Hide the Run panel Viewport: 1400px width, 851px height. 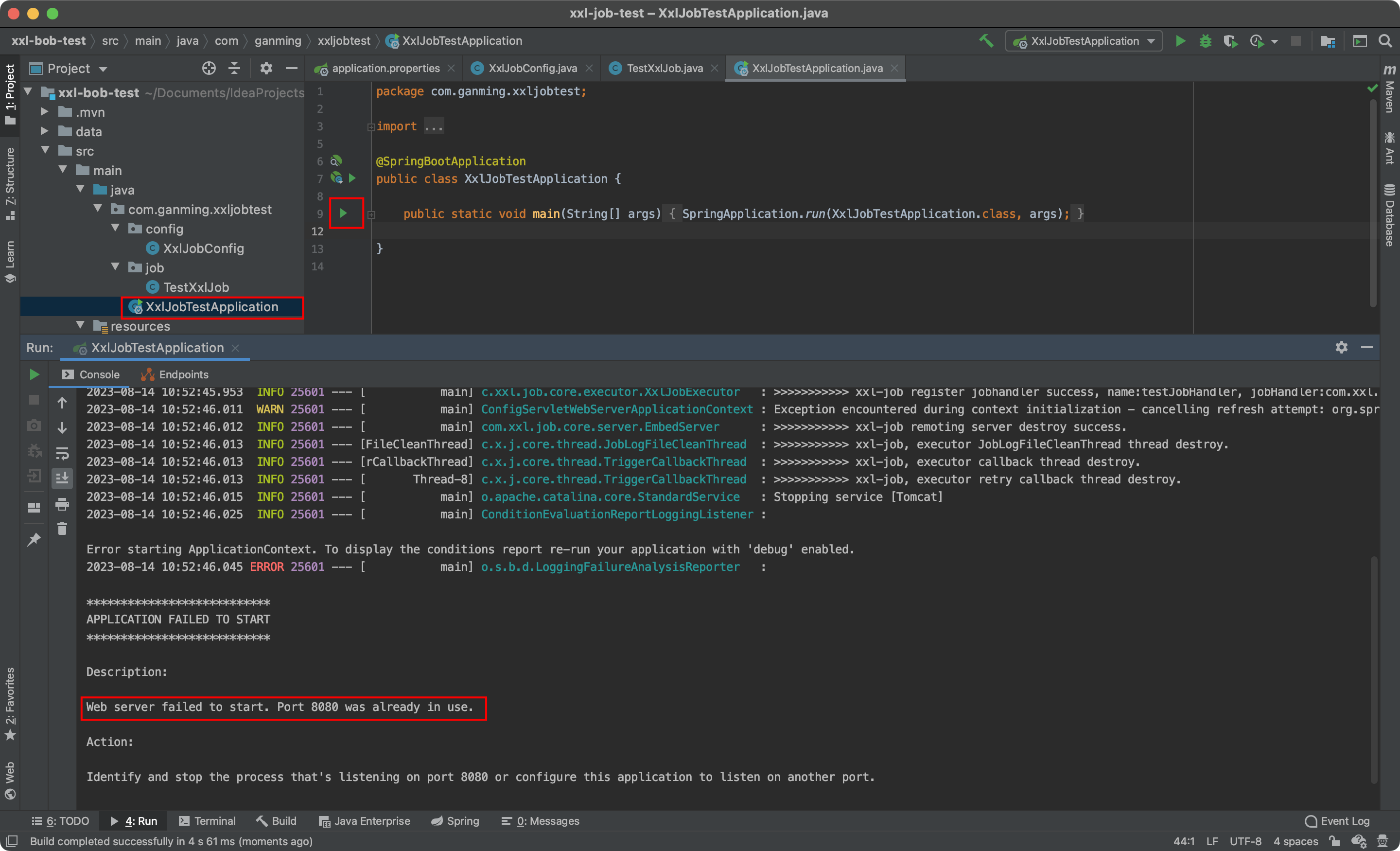tap(1366, 347)
